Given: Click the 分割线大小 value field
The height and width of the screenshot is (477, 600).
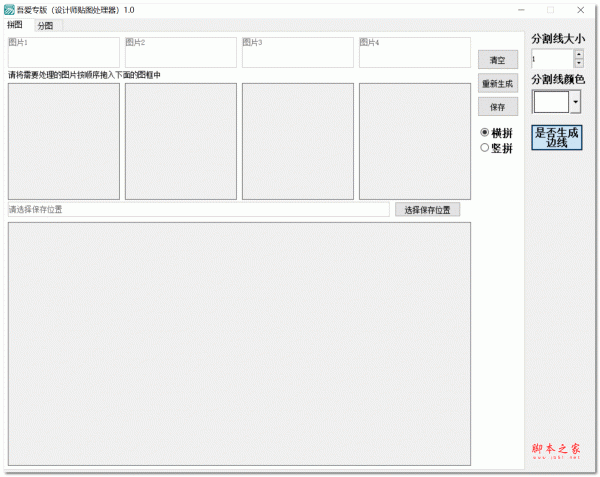Looking at the screenshot, I should point(552,59).
